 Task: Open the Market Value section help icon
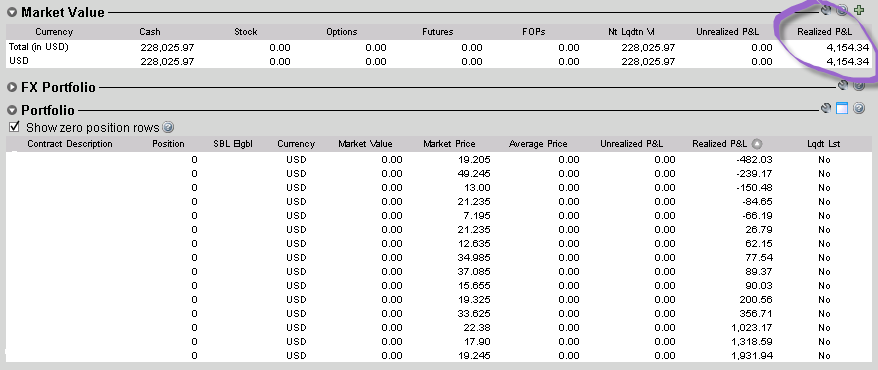point(843,10)
